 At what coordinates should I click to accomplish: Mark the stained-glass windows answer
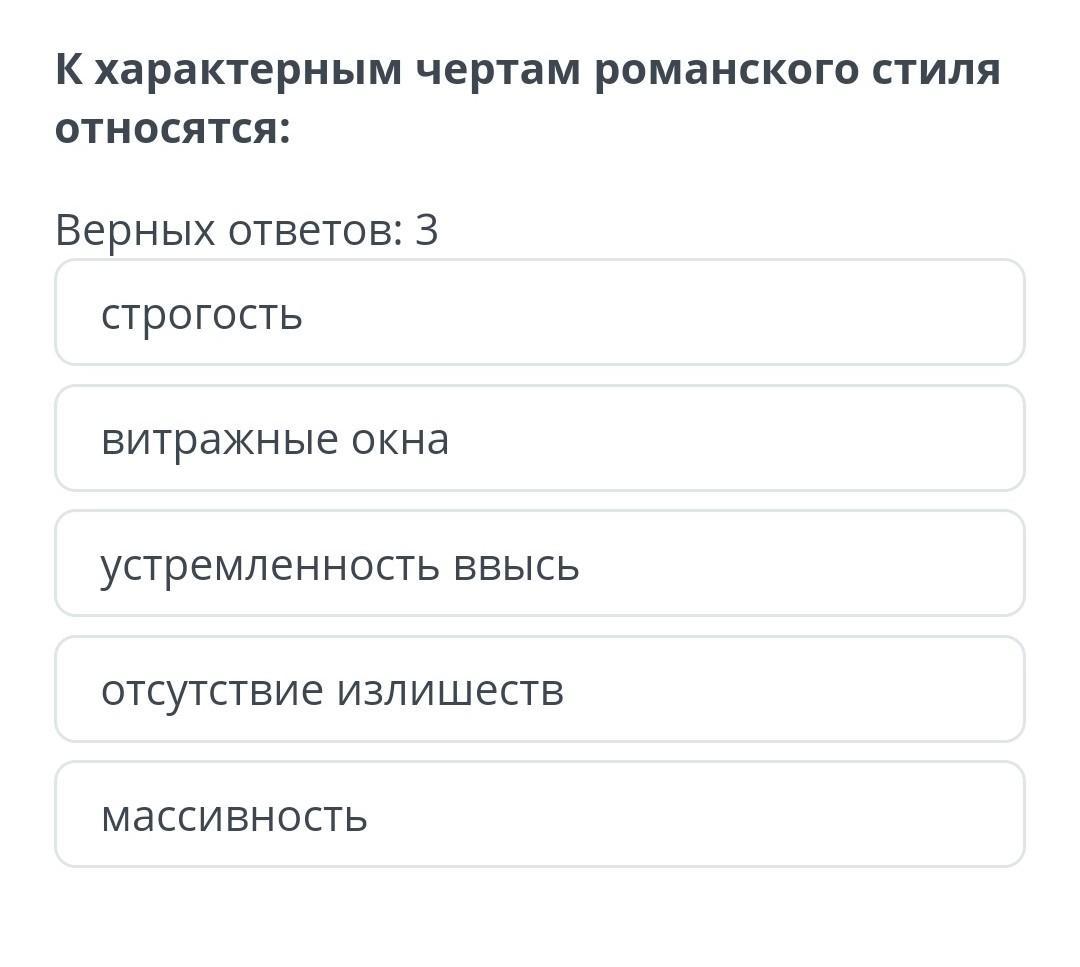click(540, 439)
